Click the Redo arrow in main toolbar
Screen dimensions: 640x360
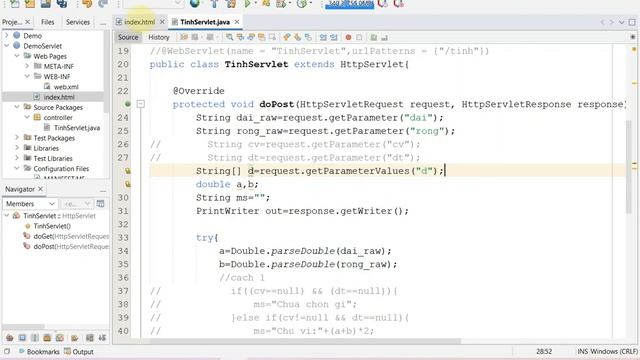[103, 4]
